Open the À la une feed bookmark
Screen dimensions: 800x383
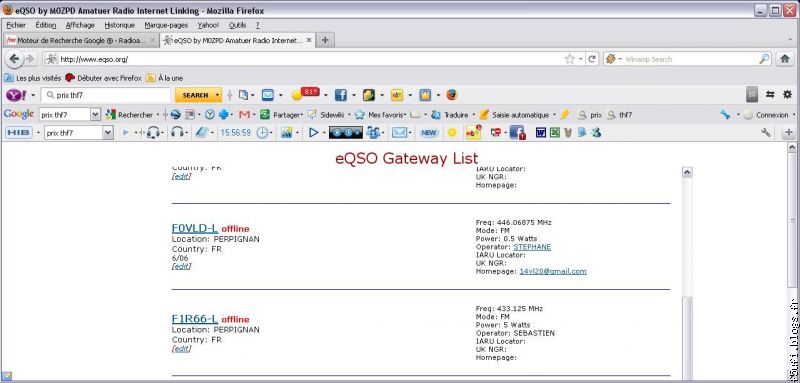(x=164, y=78)
